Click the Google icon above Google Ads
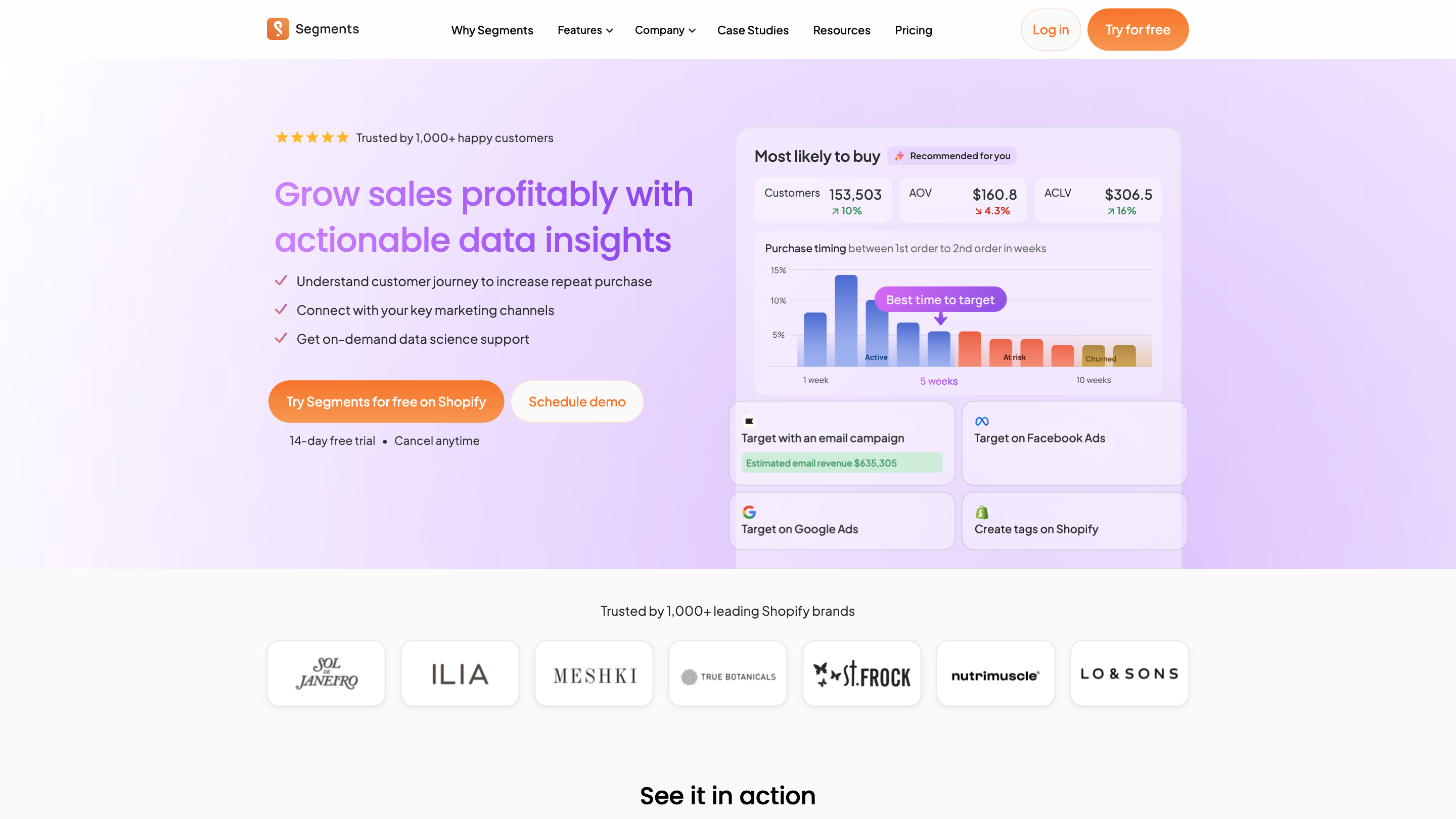The height and width of the screenshot is (819, 1456). [749, 512]
